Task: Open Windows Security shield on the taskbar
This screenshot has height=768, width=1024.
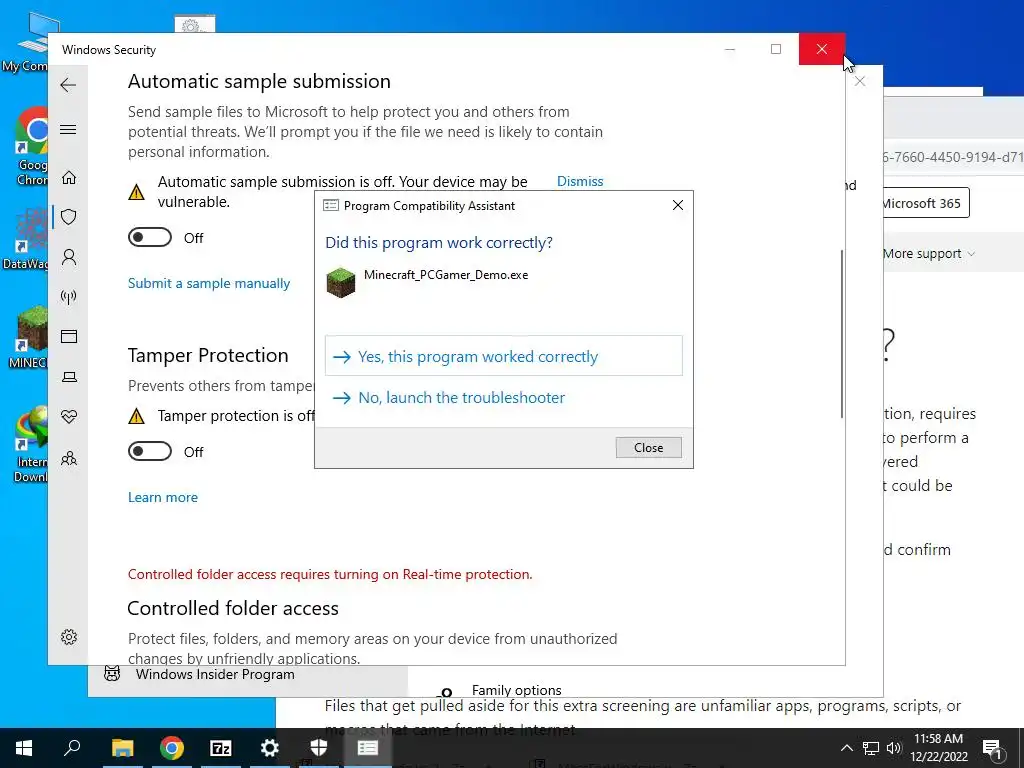Action: pyautogui.click(x=318, y=748)
